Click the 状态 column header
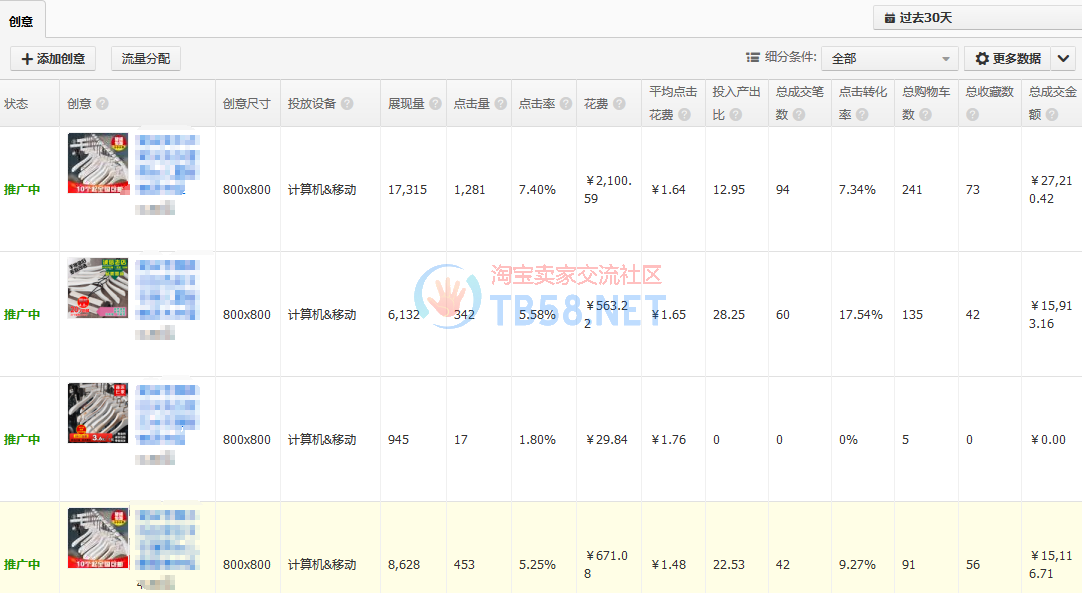The height and width of the screenshot is (593, 1082). tap(17, 104)
